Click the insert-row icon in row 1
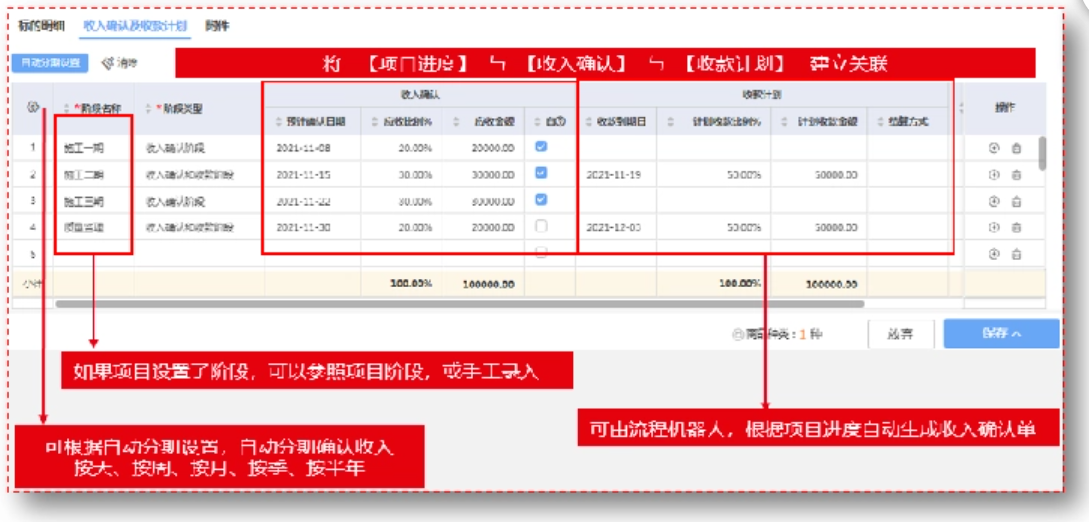The height and width of the screenshot is (522, 1089). pos(994,148)
